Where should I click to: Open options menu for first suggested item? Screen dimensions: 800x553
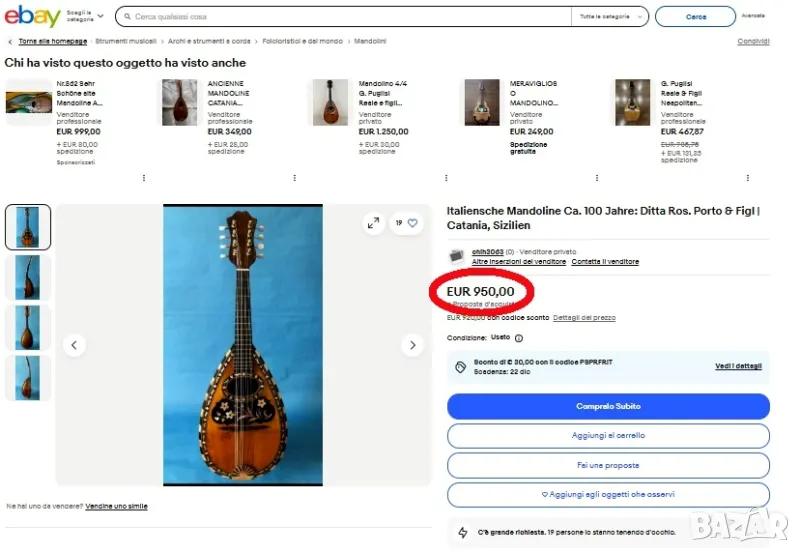coord(143,178)
